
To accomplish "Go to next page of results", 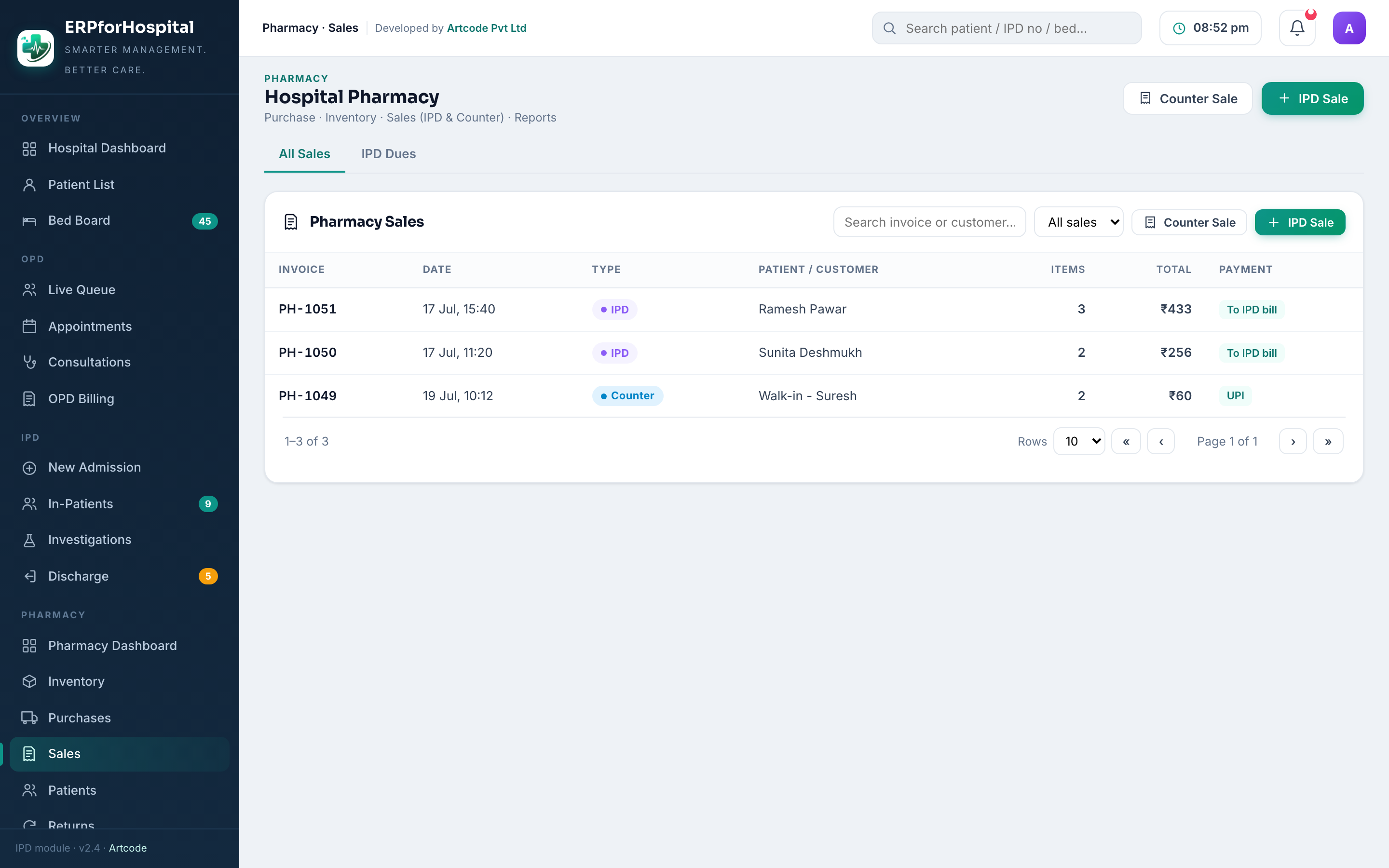I will pyautogui.click(x=1293, y=441).
